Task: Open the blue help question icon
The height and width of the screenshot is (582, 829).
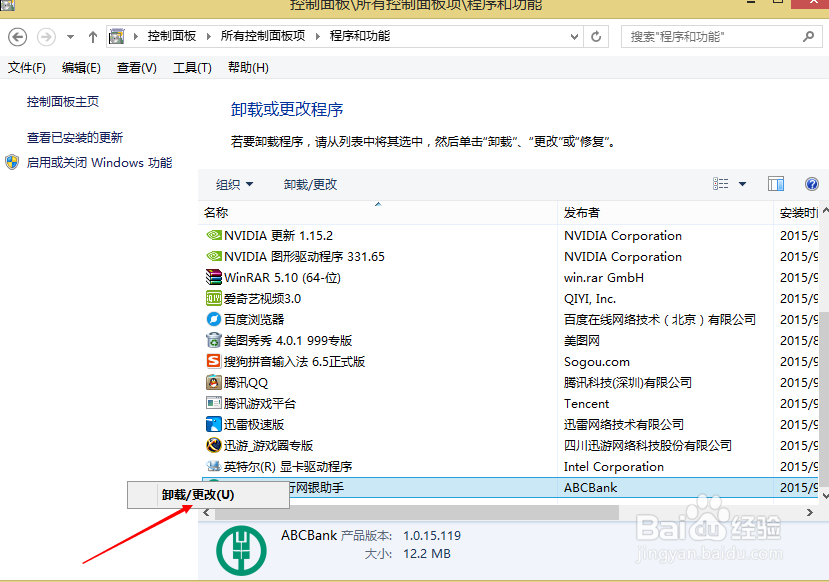Action: pyautogui.click(x=812, y=184)
